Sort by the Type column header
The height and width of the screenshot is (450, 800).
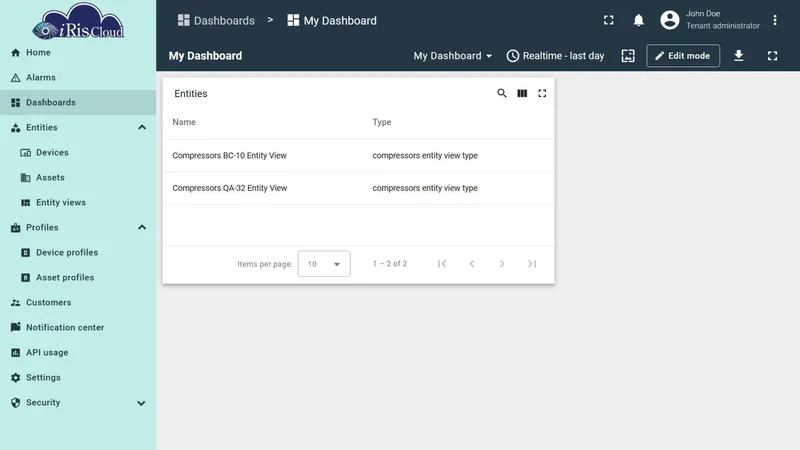click(x=382, y=122)
